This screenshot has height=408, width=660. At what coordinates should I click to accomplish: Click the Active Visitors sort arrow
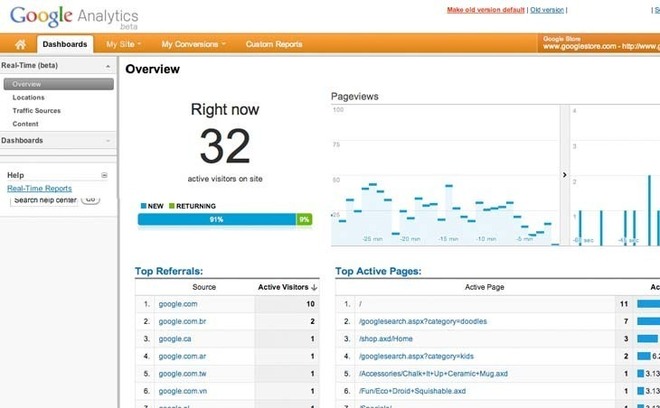coord(314,288)
